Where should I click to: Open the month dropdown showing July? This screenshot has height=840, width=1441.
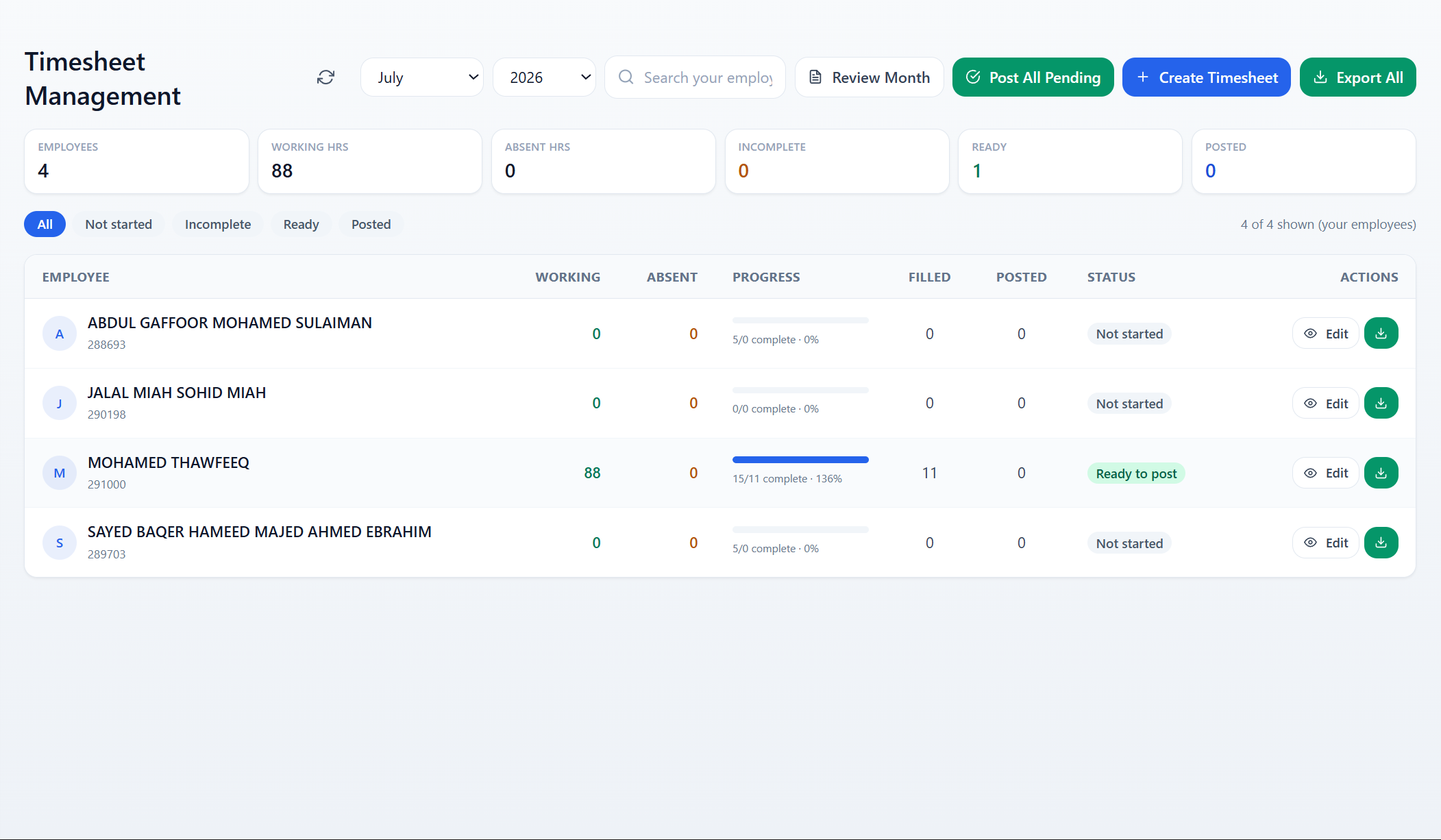422,77
